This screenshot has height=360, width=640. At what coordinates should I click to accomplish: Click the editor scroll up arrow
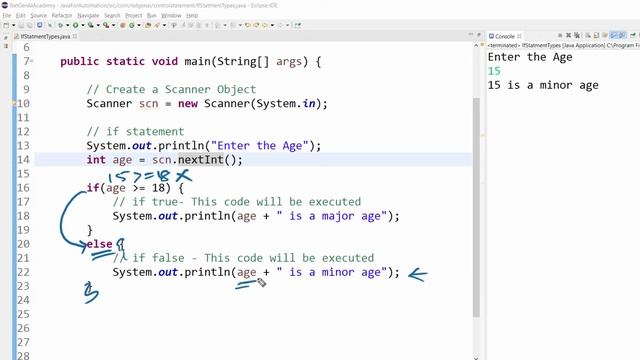point(476,46)
